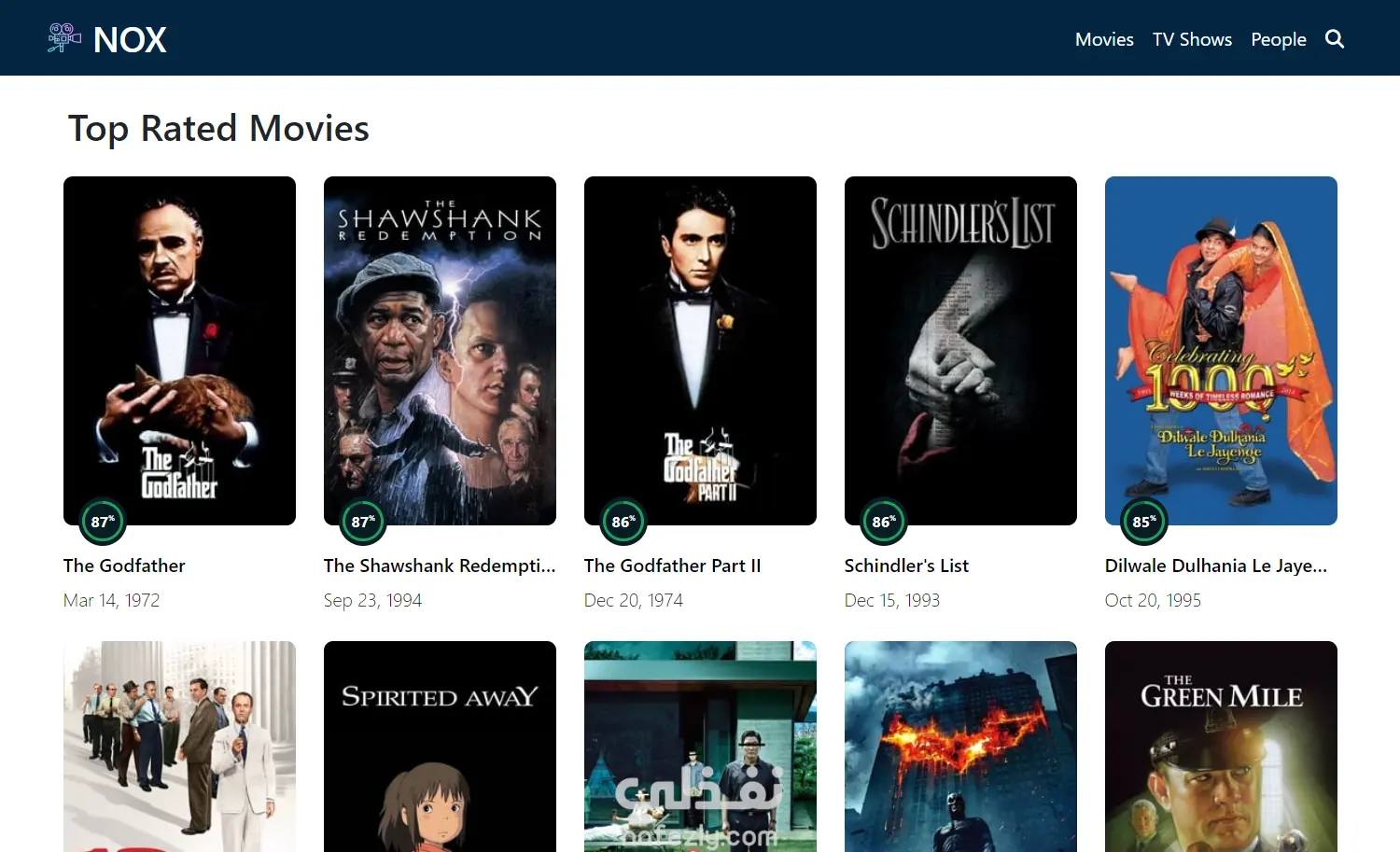Open Schindler's List poster
This screenshot has width=1400, height=852.
coord(960,351)
